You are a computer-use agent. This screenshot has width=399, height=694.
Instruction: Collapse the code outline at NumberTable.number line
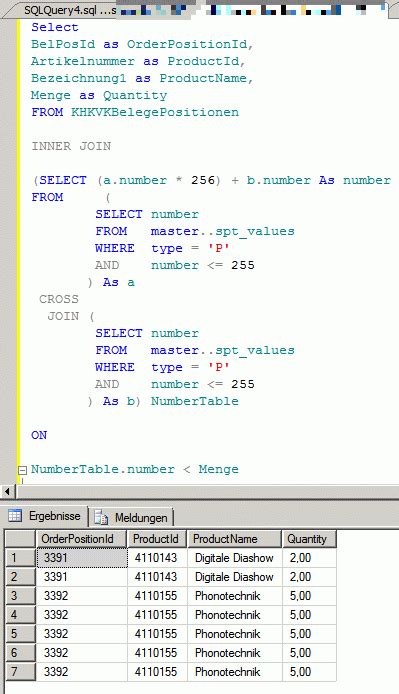(x=22, y=470)
